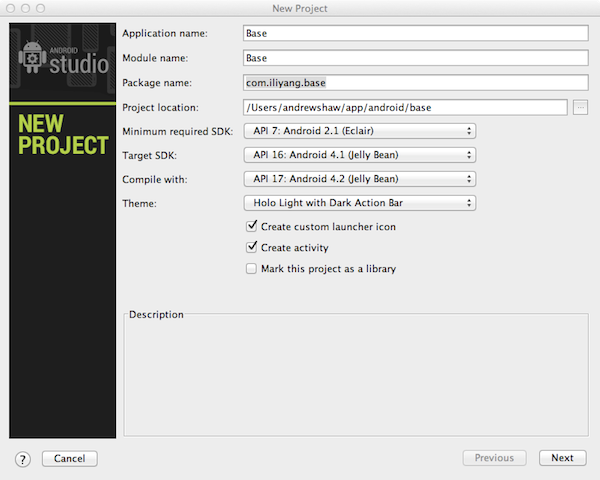This screenshot has width=600, height=480.
Task: Browse for project location with ellipsis button
Action: pyautogui.click(x=580, y=108)
